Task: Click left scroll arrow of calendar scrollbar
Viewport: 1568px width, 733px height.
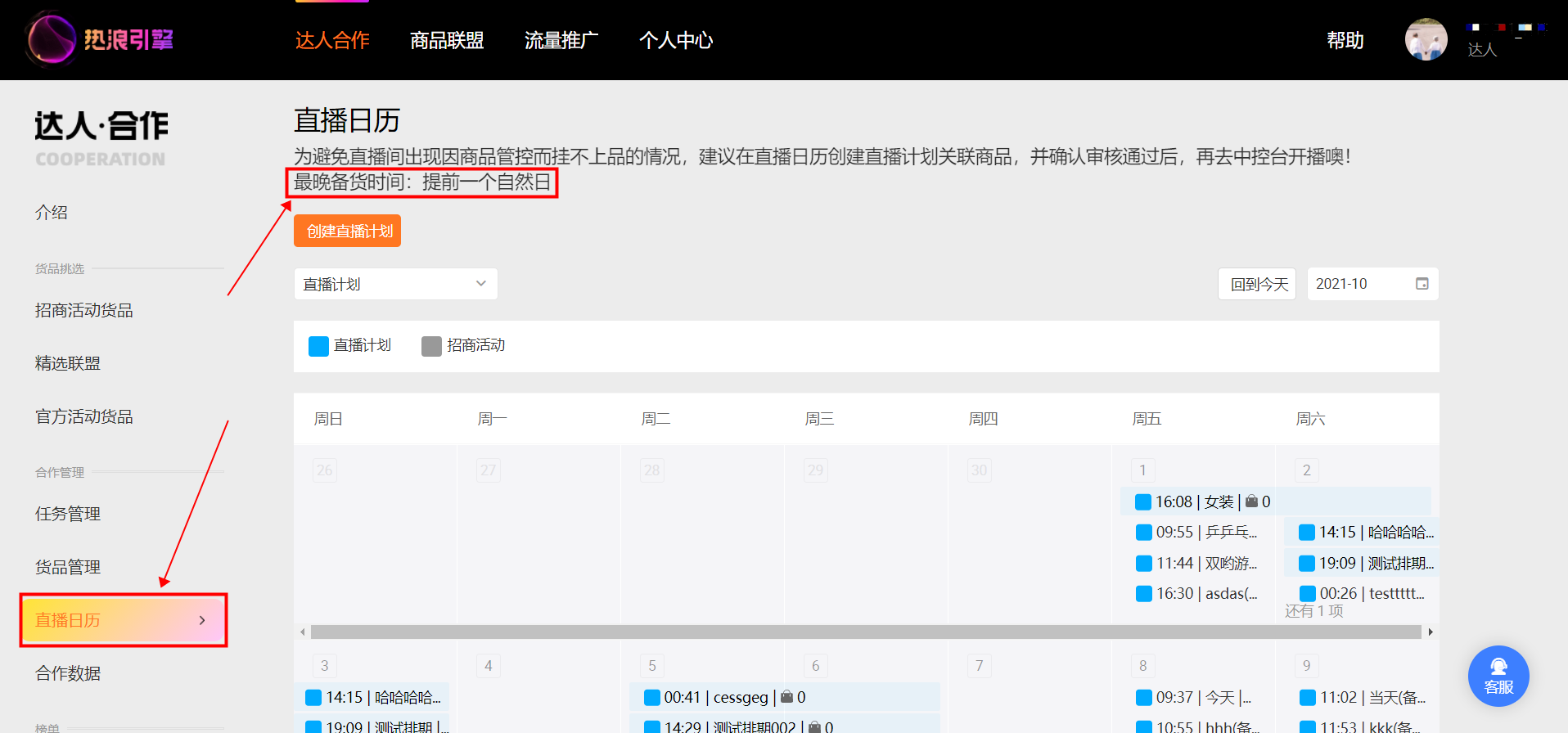Action: [x=303, y=632]
